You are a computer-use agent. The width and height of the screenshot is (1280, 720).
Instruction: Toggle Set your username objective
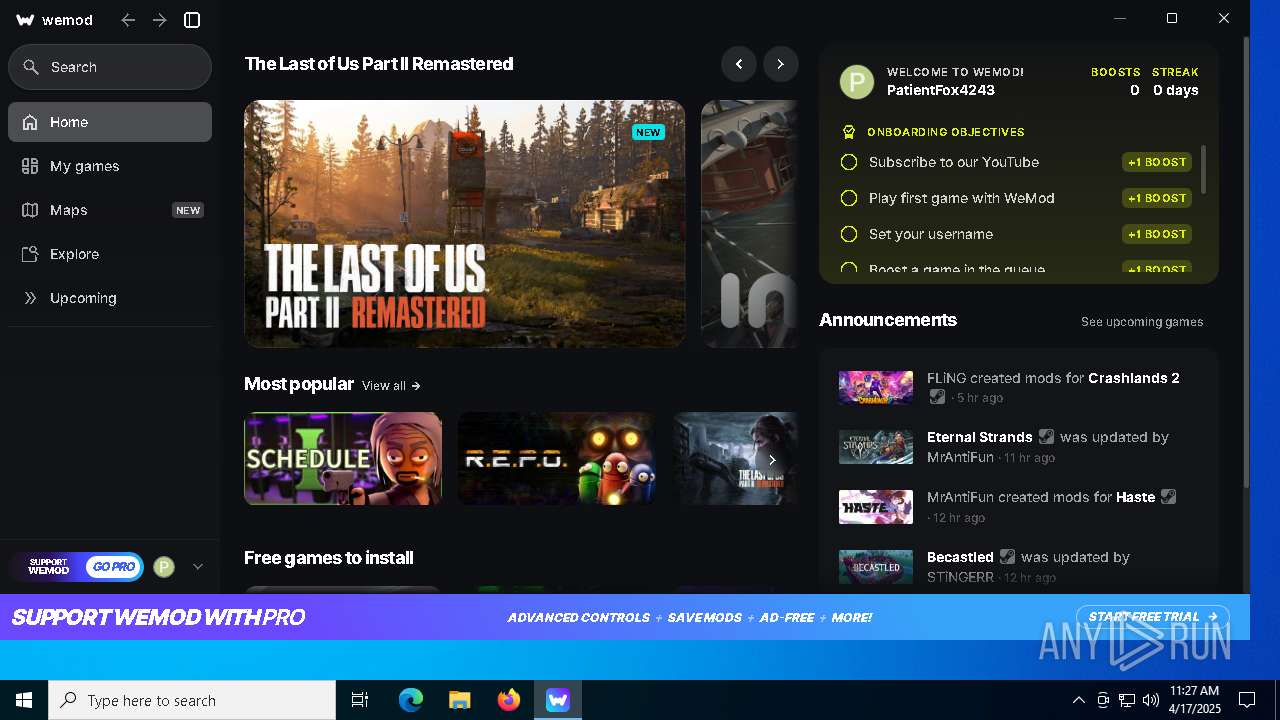point(849,234)
